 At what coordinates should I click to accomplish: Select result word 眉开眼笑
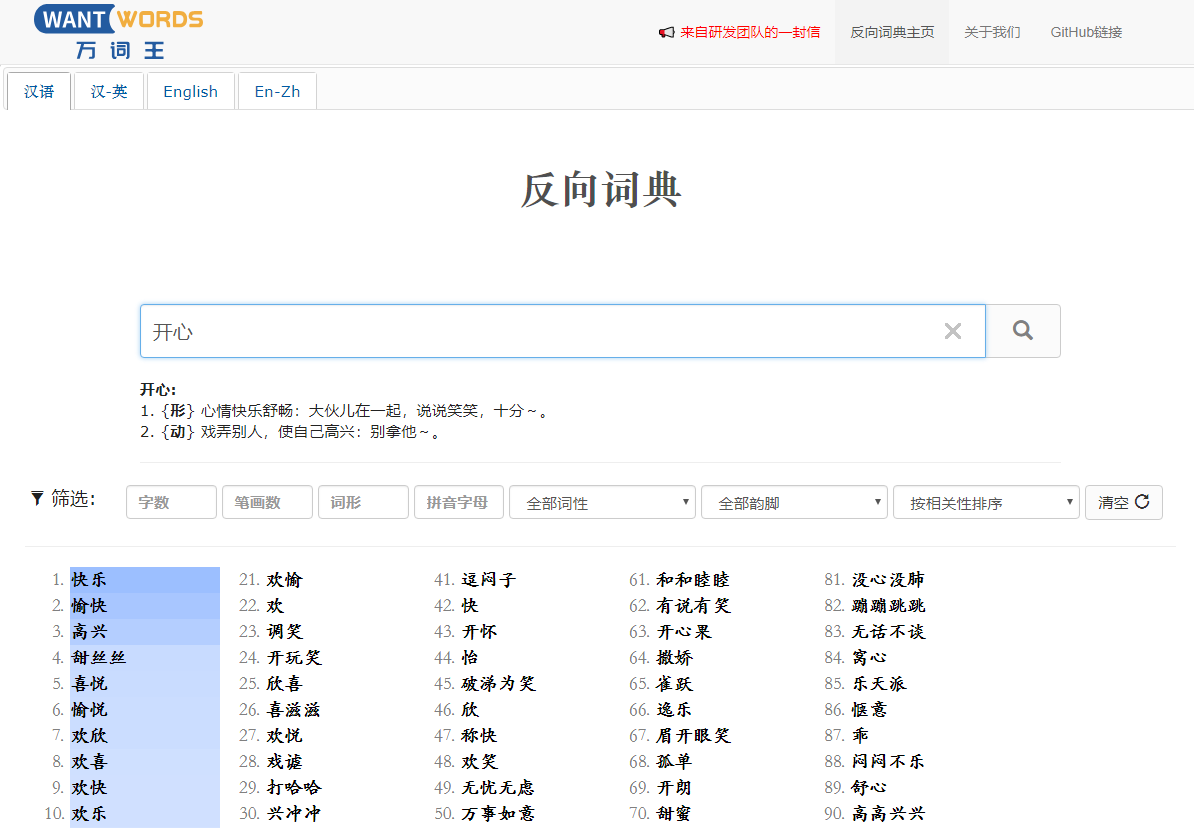(693, 735)
